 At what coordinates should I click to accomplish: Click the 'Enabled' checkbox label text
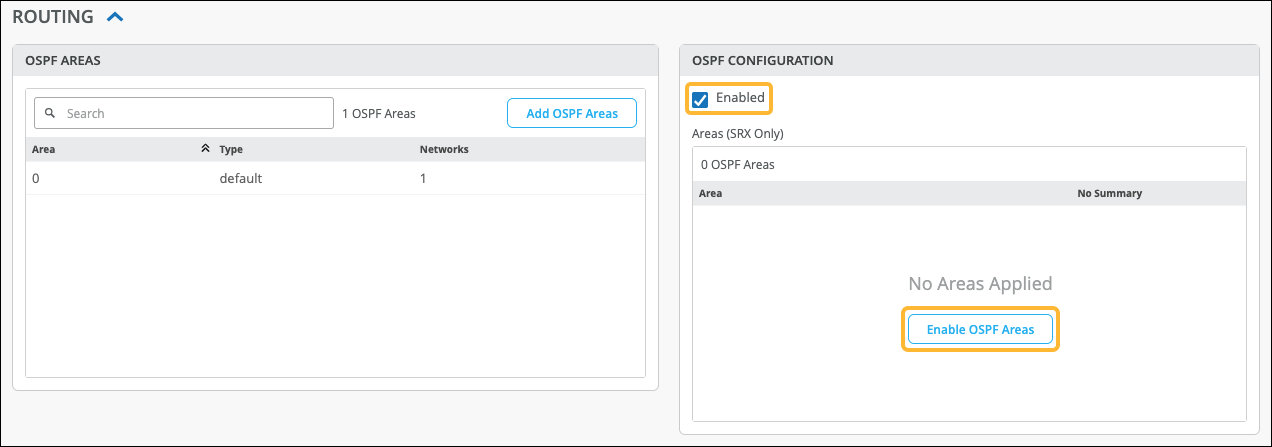click(740, 98)
